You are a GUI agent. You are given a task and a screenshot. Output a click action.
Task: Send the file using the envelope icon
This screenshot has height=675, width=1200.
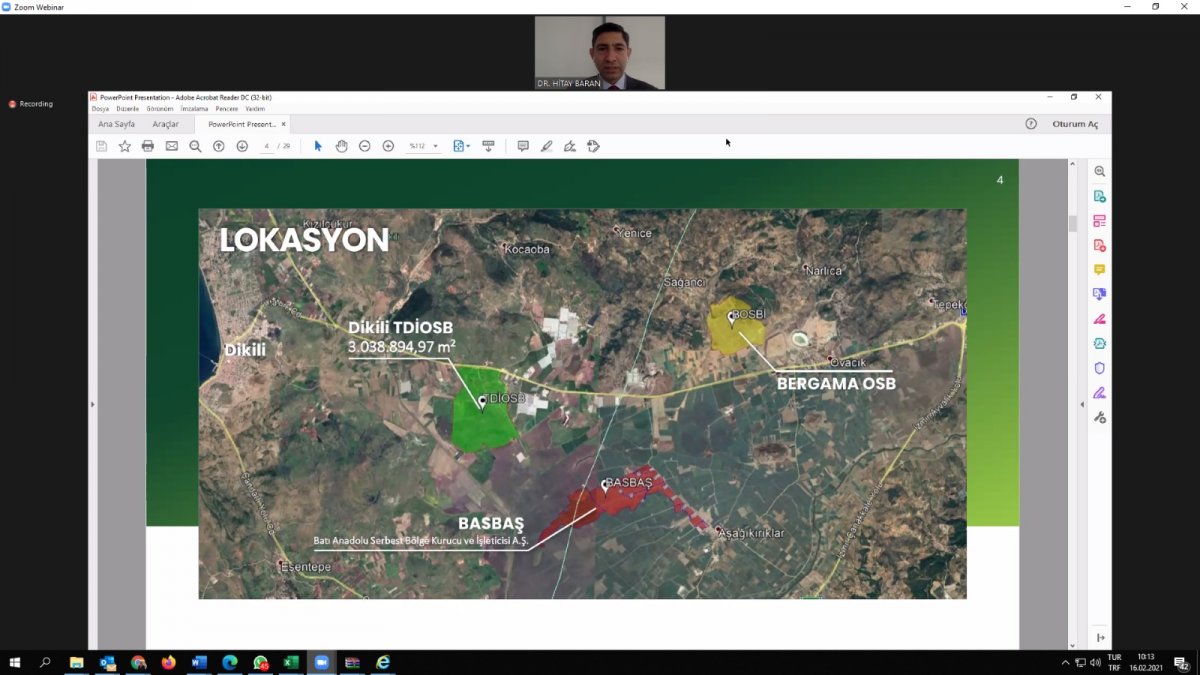pos(172,146)
